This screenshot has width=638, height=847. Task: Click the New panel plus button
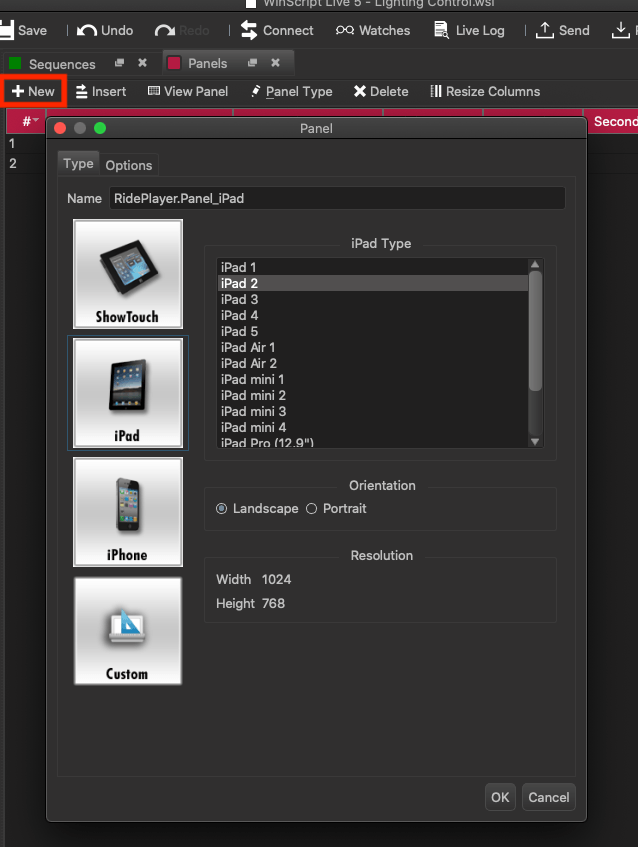pos(33,91)
